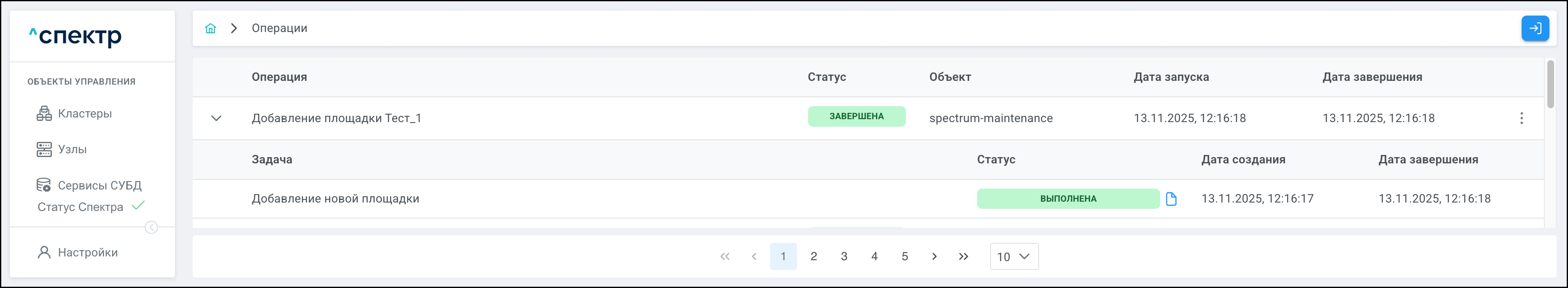
Task: Go to the last page of operations
Action: coord(963,256)
